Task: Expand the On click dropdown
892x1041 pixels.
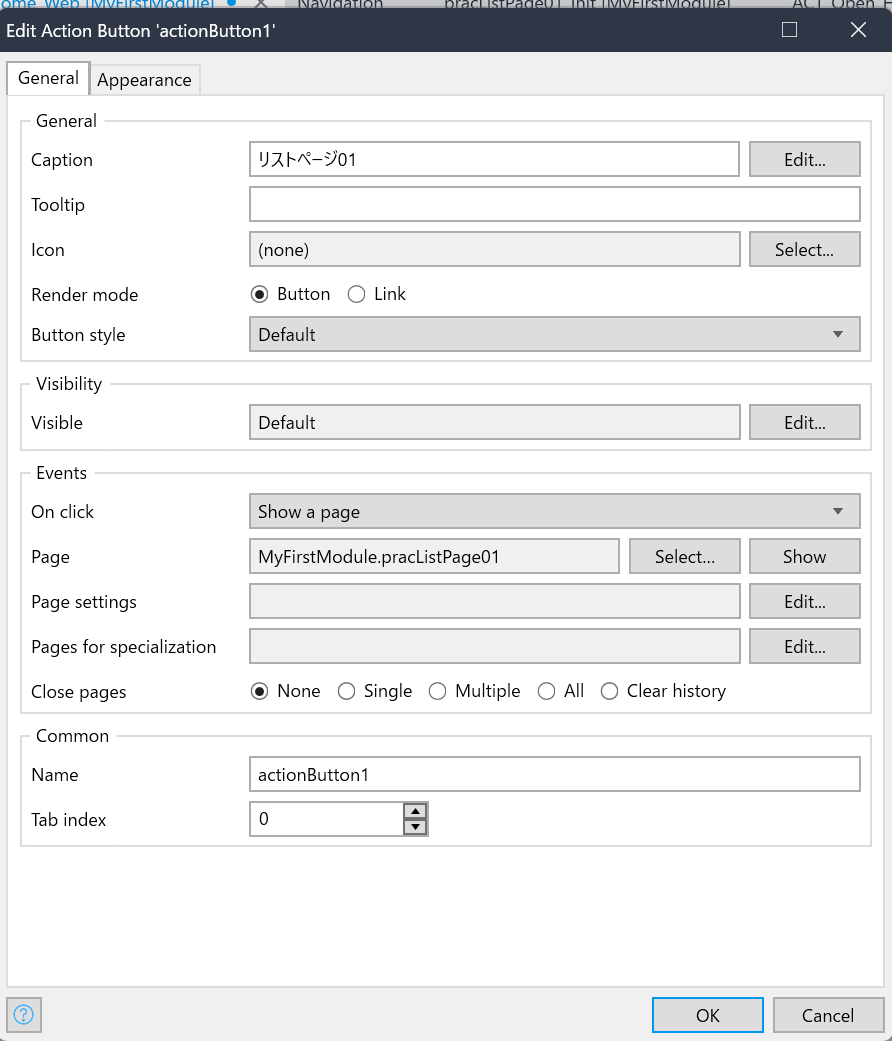Action: click(554, 512)
